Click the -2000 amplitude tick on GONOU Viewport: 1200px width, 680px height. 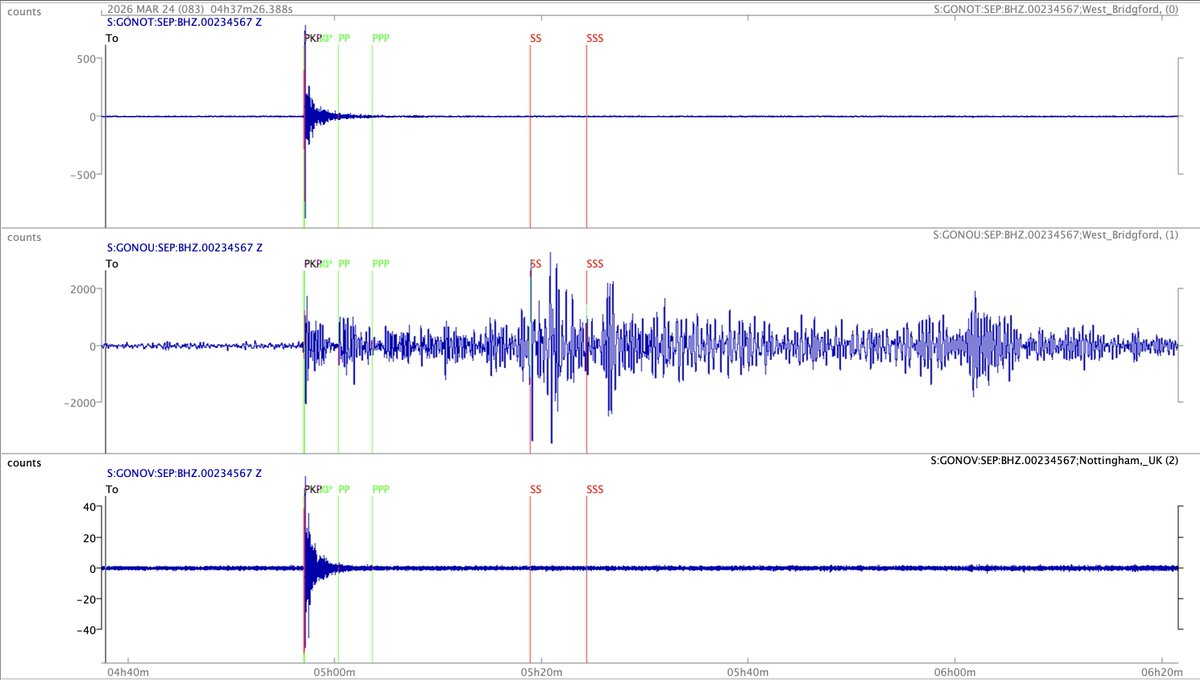(79, 403)
